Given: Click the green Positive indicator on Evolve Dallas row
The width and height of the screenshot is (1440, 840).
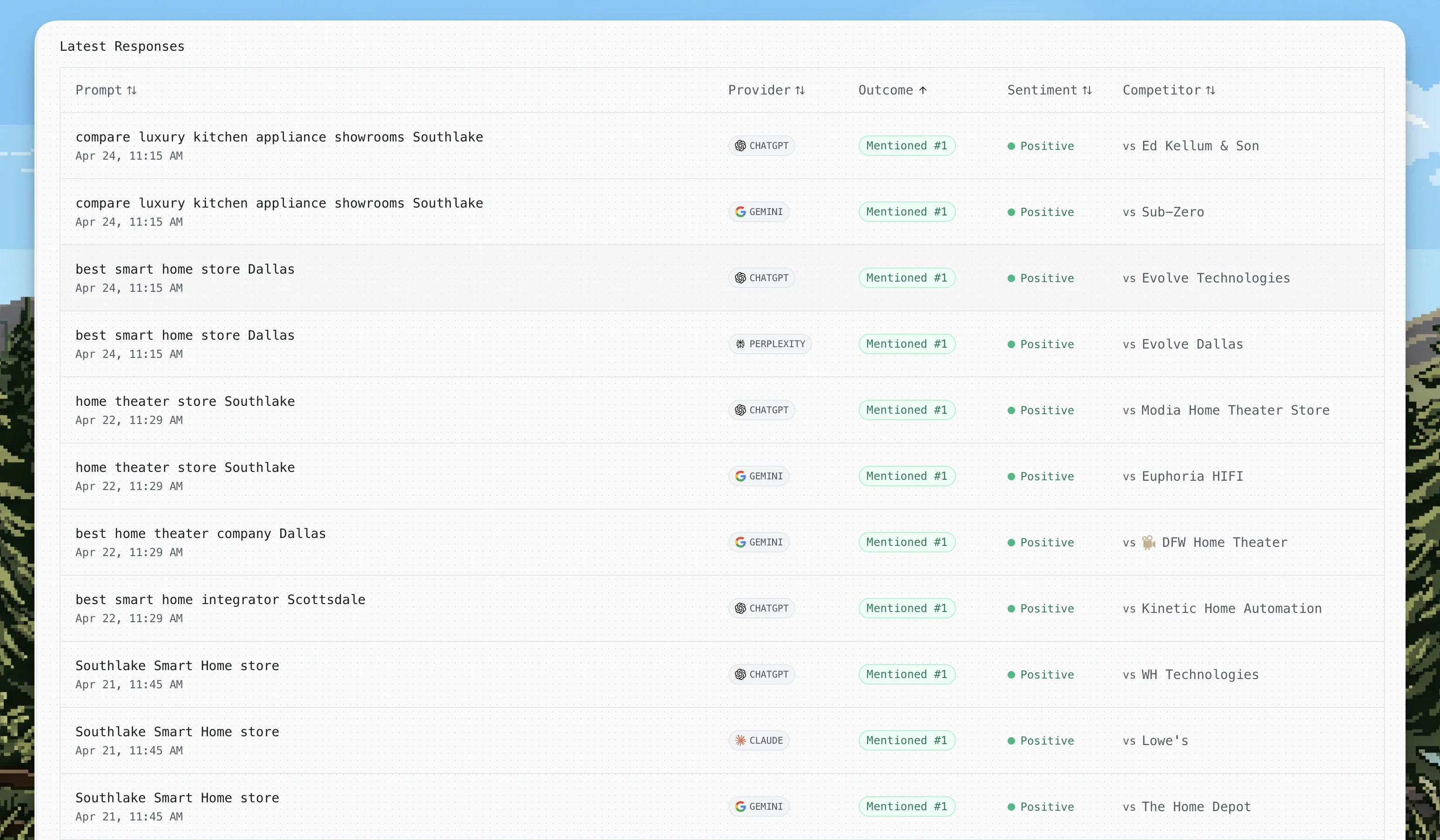Looking at the screenshot, I should click(1012, 344).
